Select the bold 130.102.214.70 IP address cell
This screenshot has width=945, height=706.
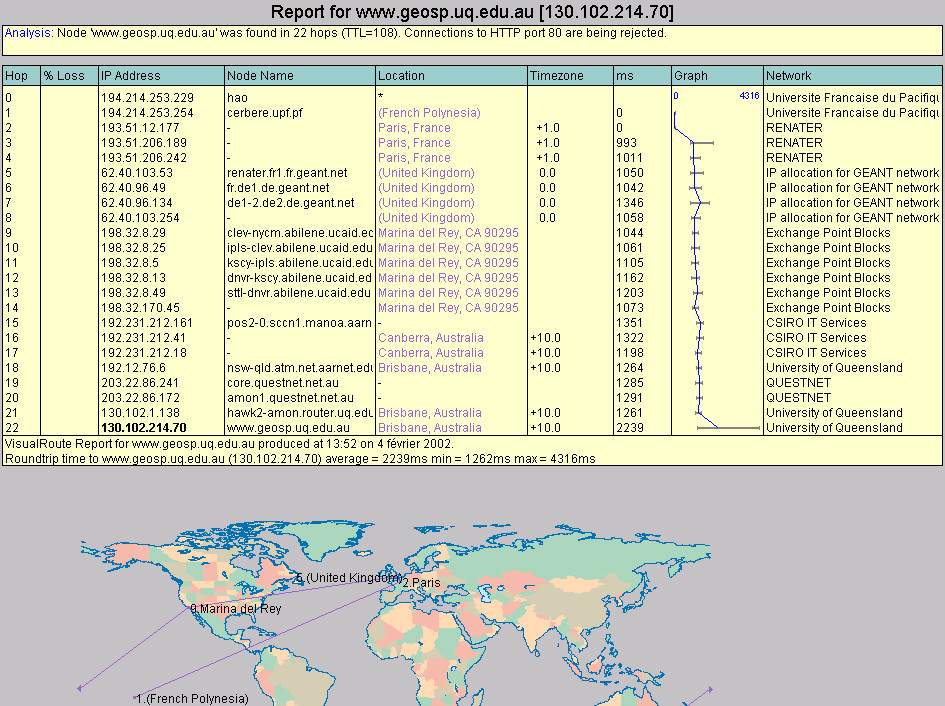point(143,428)
